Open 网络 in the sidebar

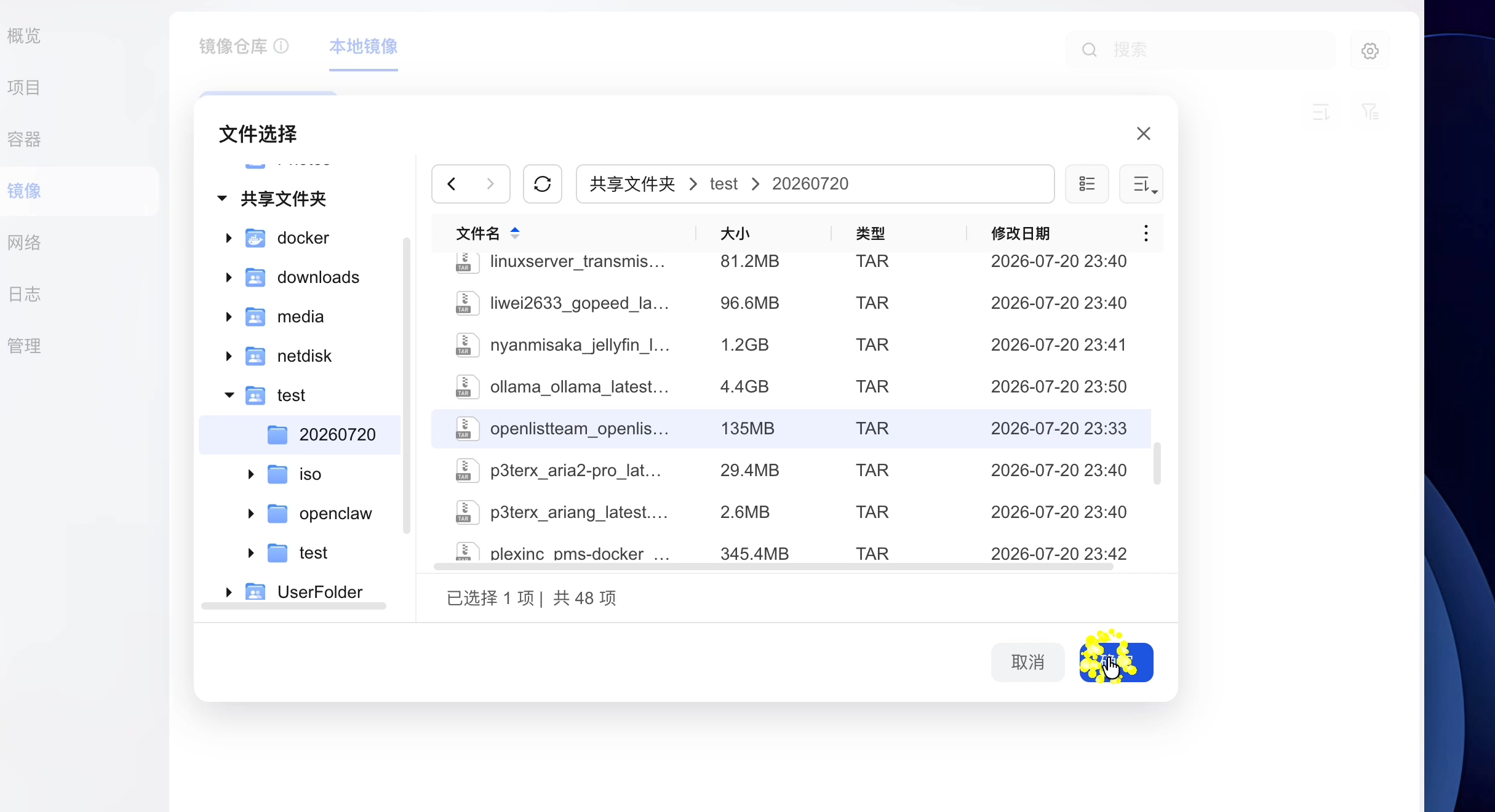click(x=24, y=242)
